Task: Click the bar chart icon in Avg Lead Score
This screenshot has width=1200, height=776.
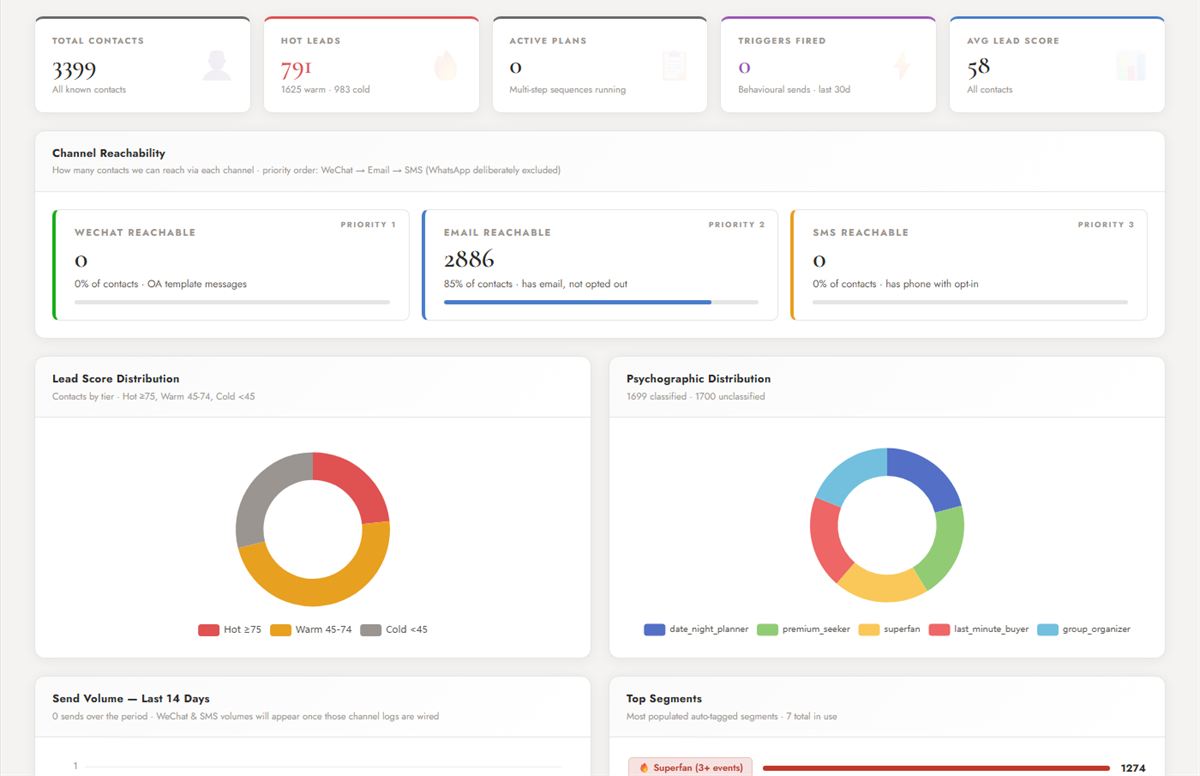Action: click(1131, 65)
